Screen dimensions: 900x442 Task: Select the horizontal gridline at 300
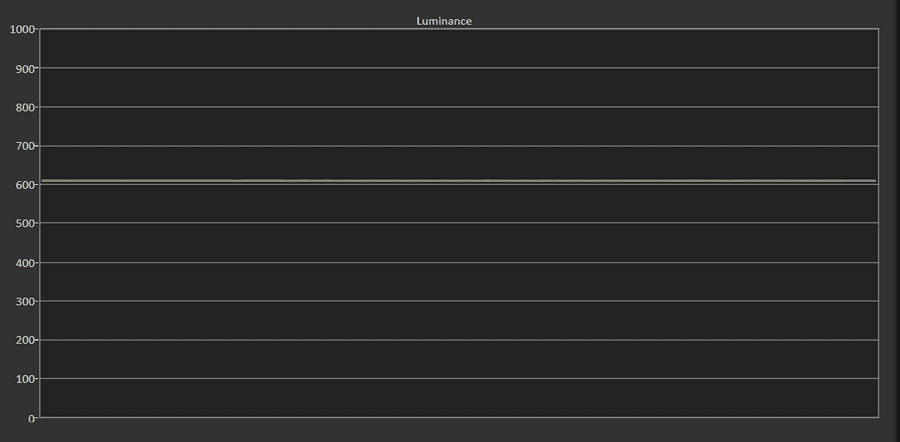(x=459, y=301)
